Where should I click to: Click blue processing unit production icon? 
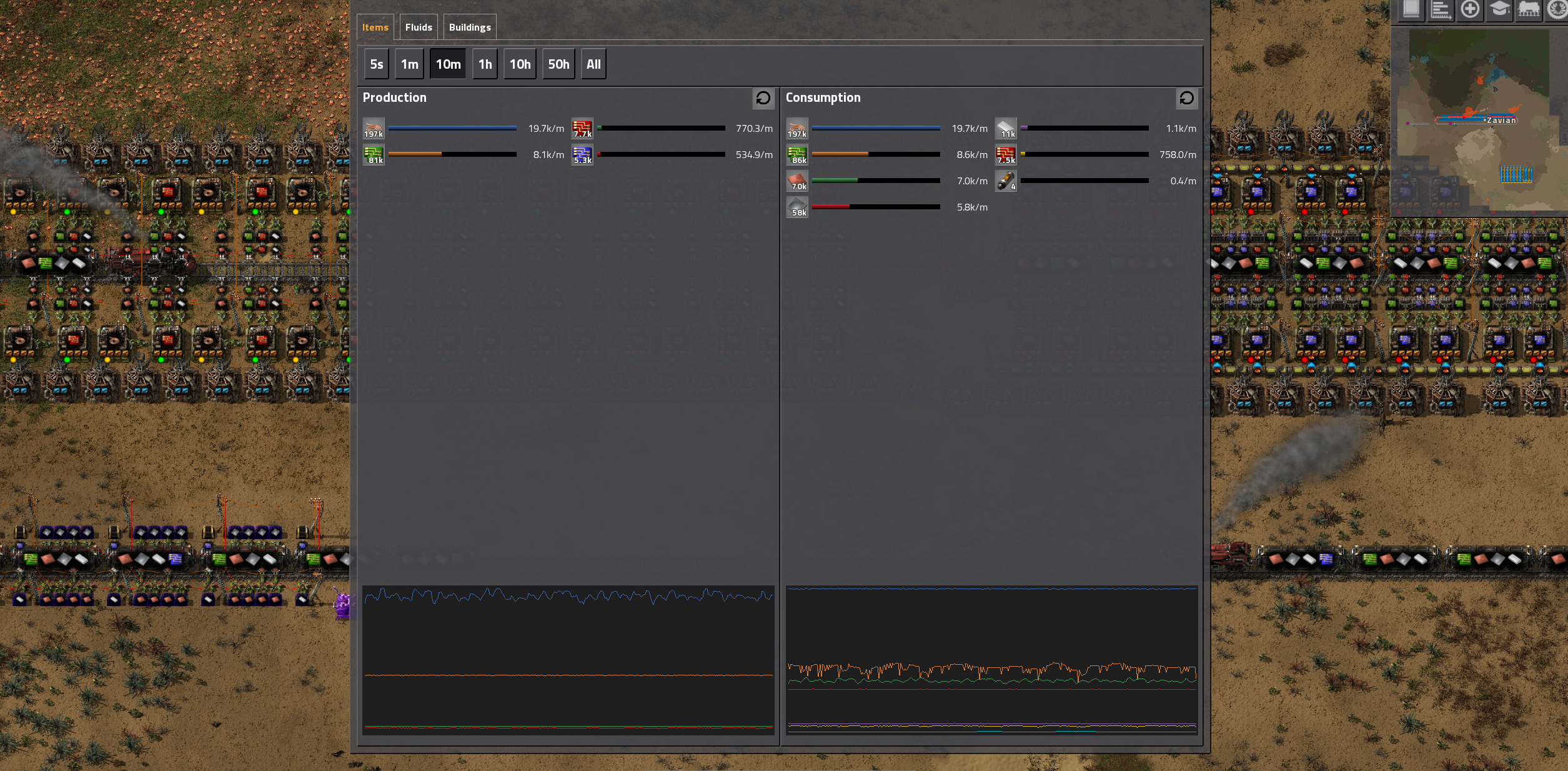[x=582, y=154]
